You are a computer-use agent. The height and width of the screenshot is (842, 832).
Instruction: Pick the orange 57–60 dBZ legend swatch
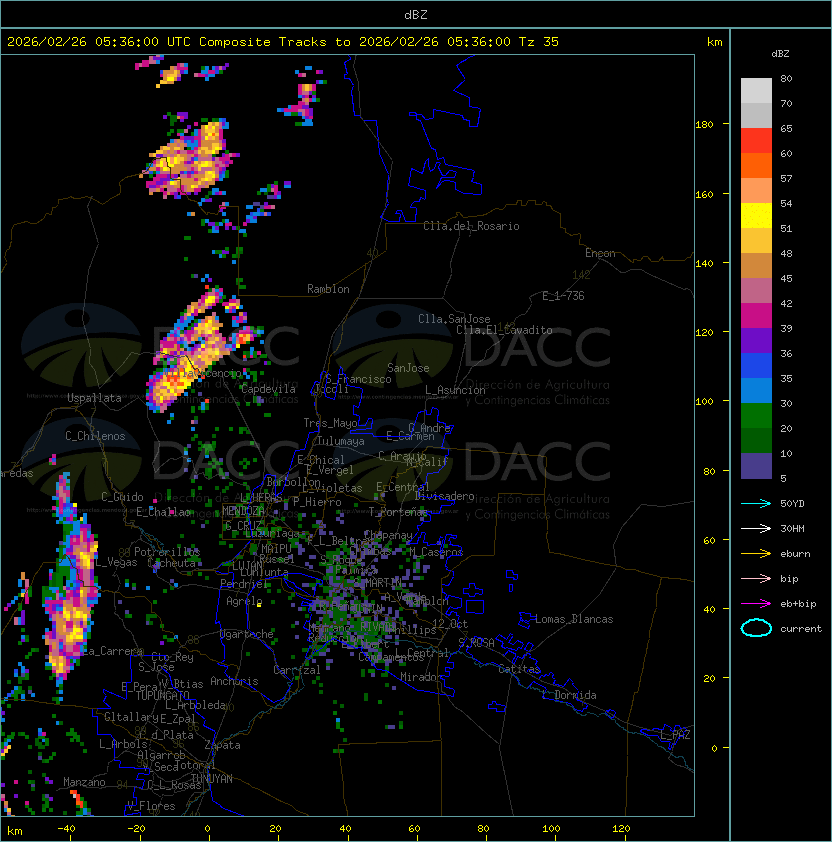click(x=756, y=165)
